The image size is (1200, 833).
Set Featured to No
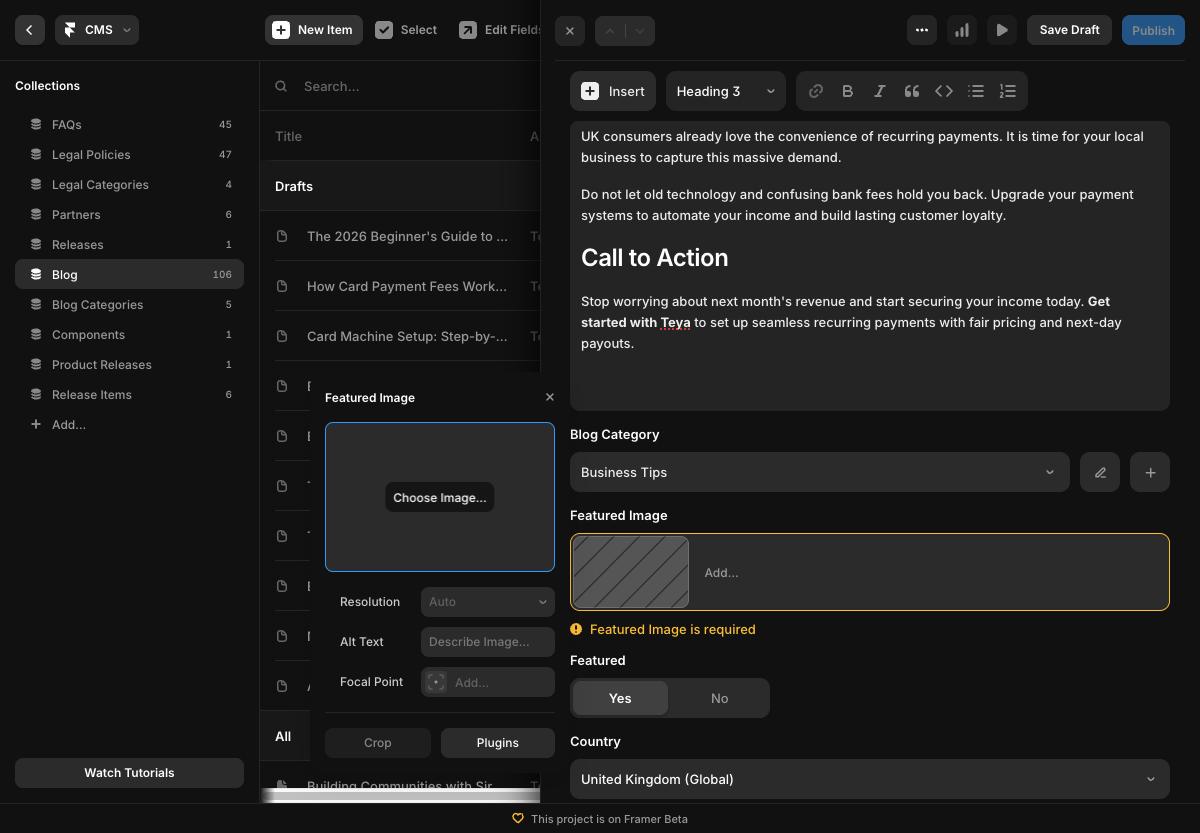point(719,698)
